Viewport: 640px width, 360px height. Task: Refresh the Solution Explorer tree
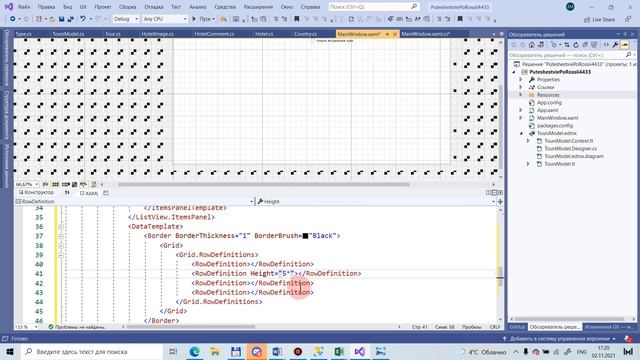click(x=576, y=45)
